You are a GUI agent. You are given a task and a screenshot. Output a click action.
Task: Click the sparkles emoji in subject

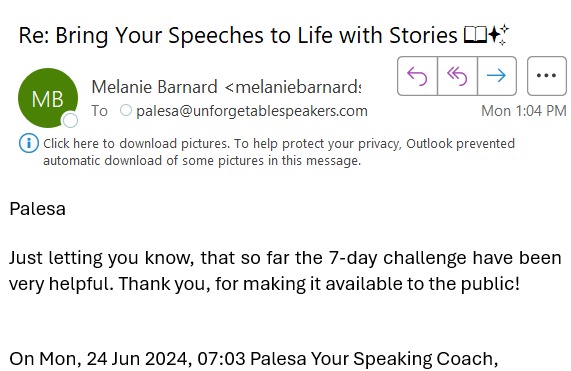499,35
